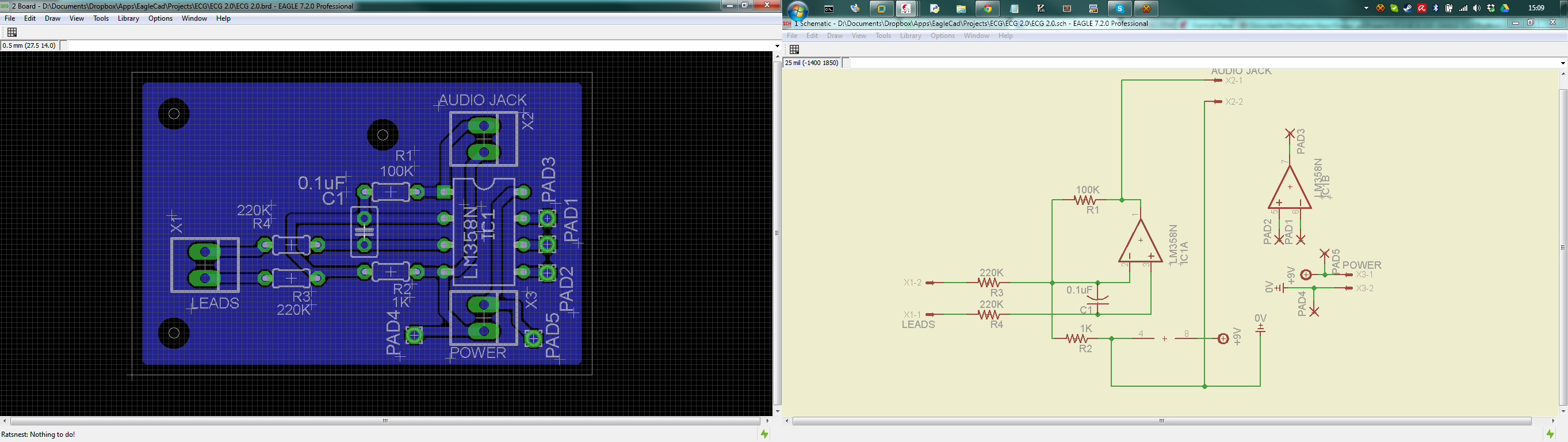Expand command history dropdown in Board window
The height and width of the screenshot is (442, 1568).
777,45
